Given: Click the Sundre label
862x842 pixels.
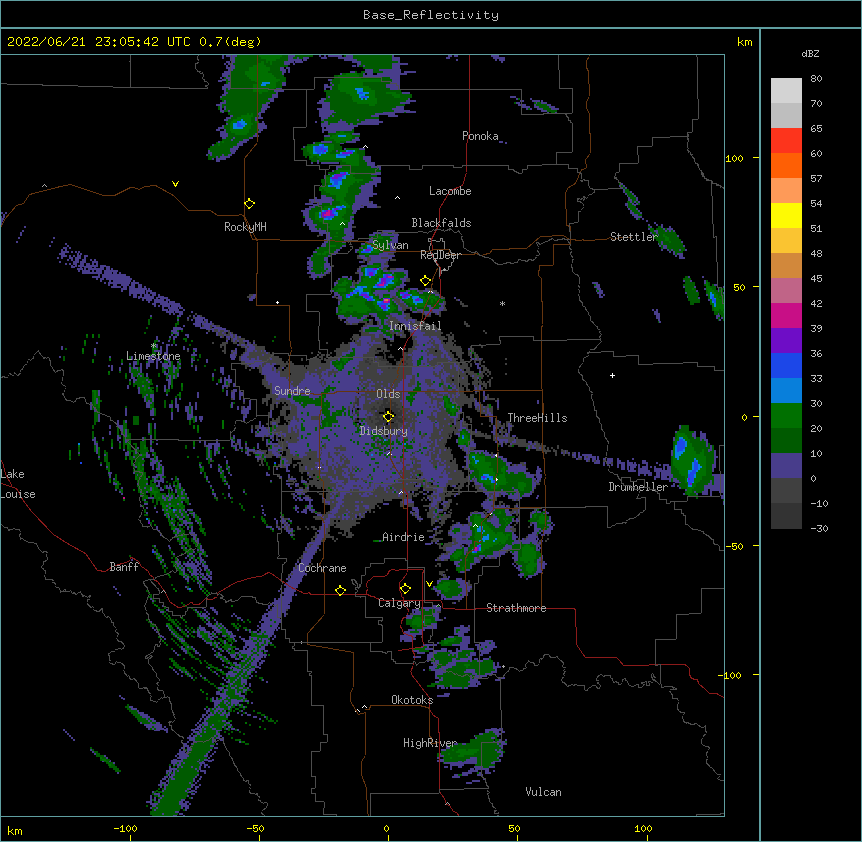Looking at the screenshot, I should (x=292, y=391).
